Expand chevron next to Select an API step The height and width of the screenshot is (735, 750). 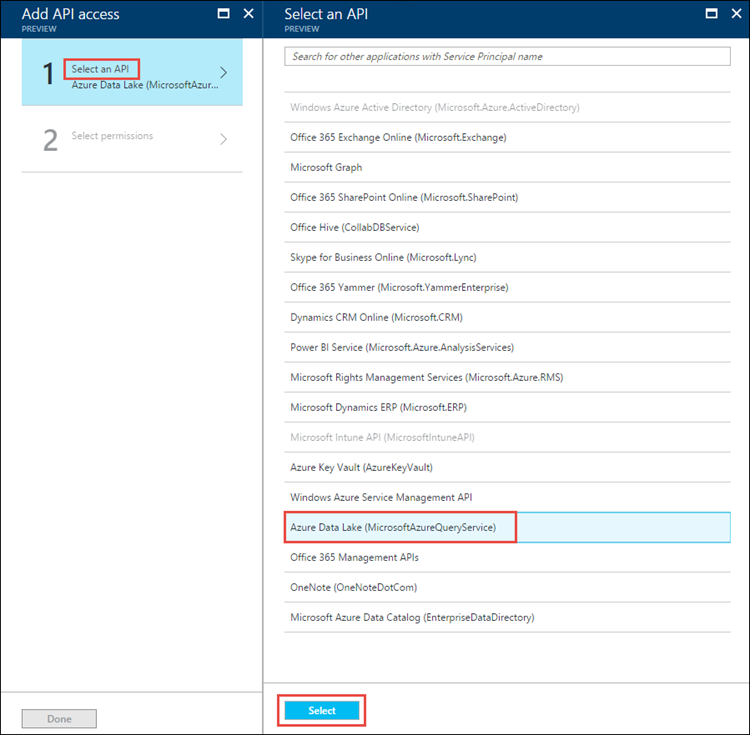pyautogui.click(x=223, y=73)
